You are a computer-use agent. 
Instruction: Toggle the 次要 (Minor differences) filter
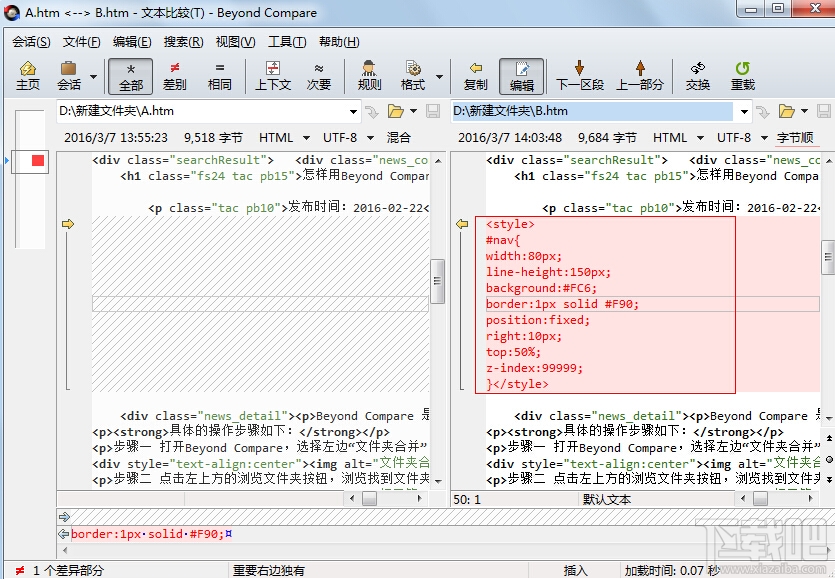pos(319,75)
